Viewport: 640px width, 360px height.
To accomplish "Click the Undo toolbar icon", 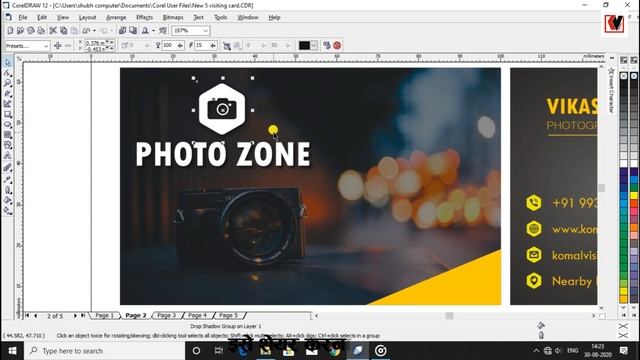I will (x=86, y=31).
